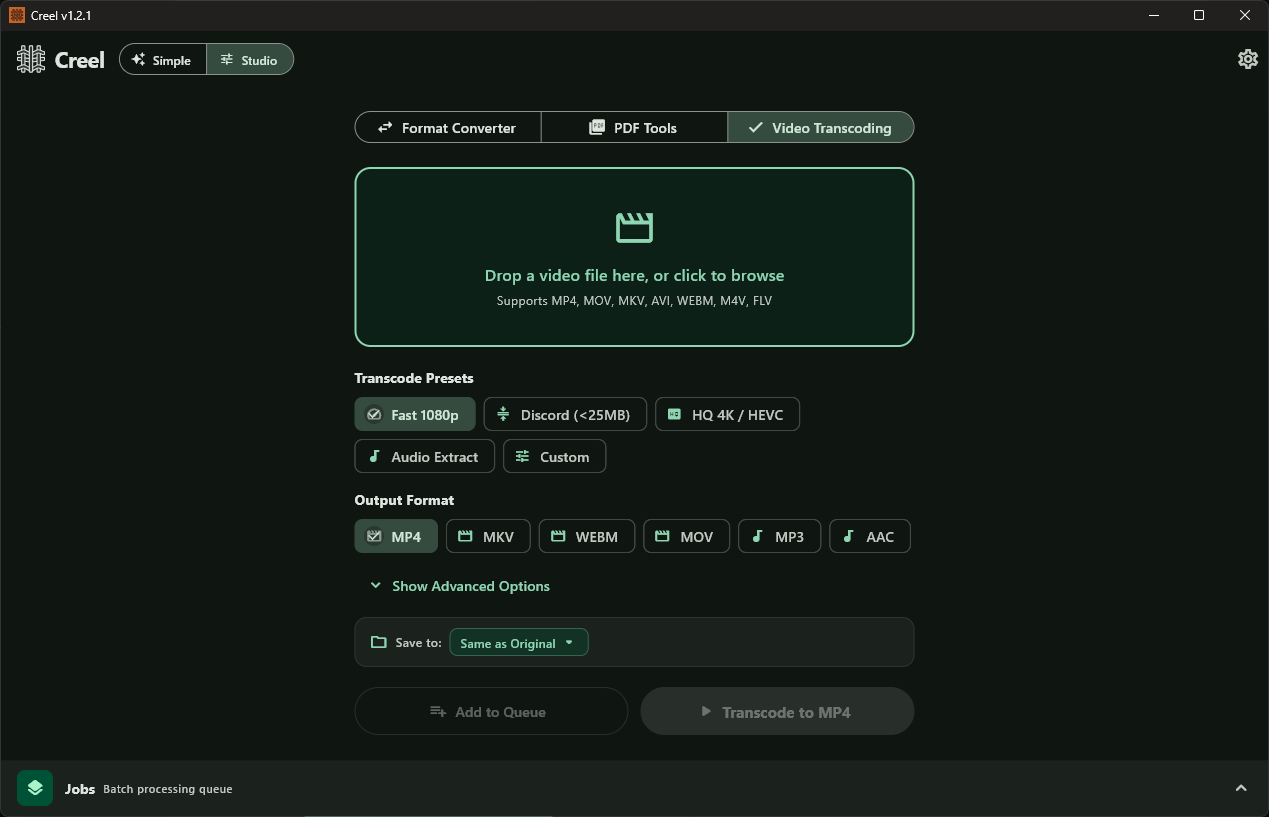Select the Audio Extract preset
The height and width of the screenshot is (817, 1269).
pos(424,456)
